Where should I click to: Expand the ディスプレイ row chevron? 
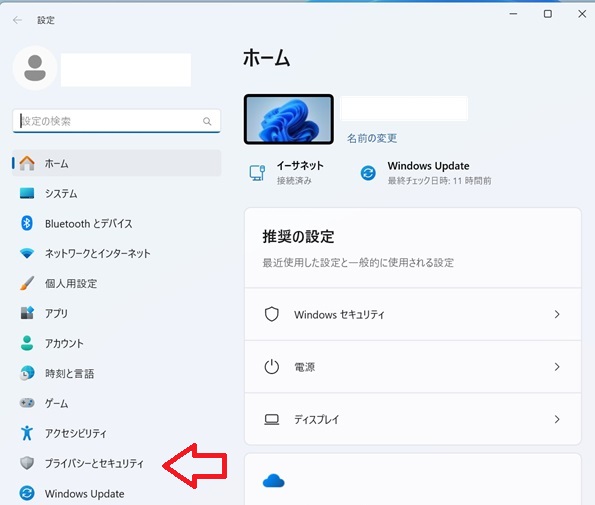point(557,419)
